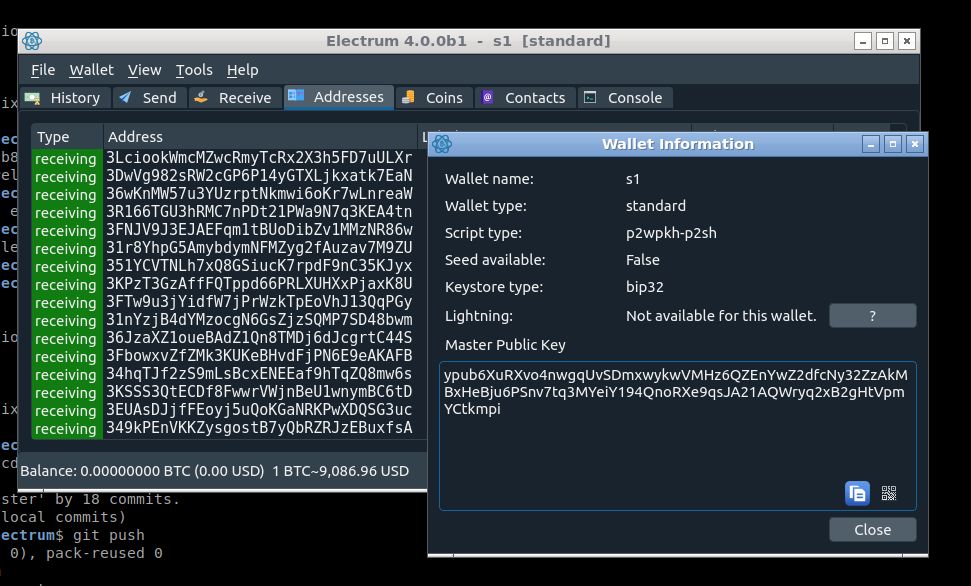Maximize the Wallet Information dialog
The width and height of the screenshot is (971, 586).
tap(892, 144)
